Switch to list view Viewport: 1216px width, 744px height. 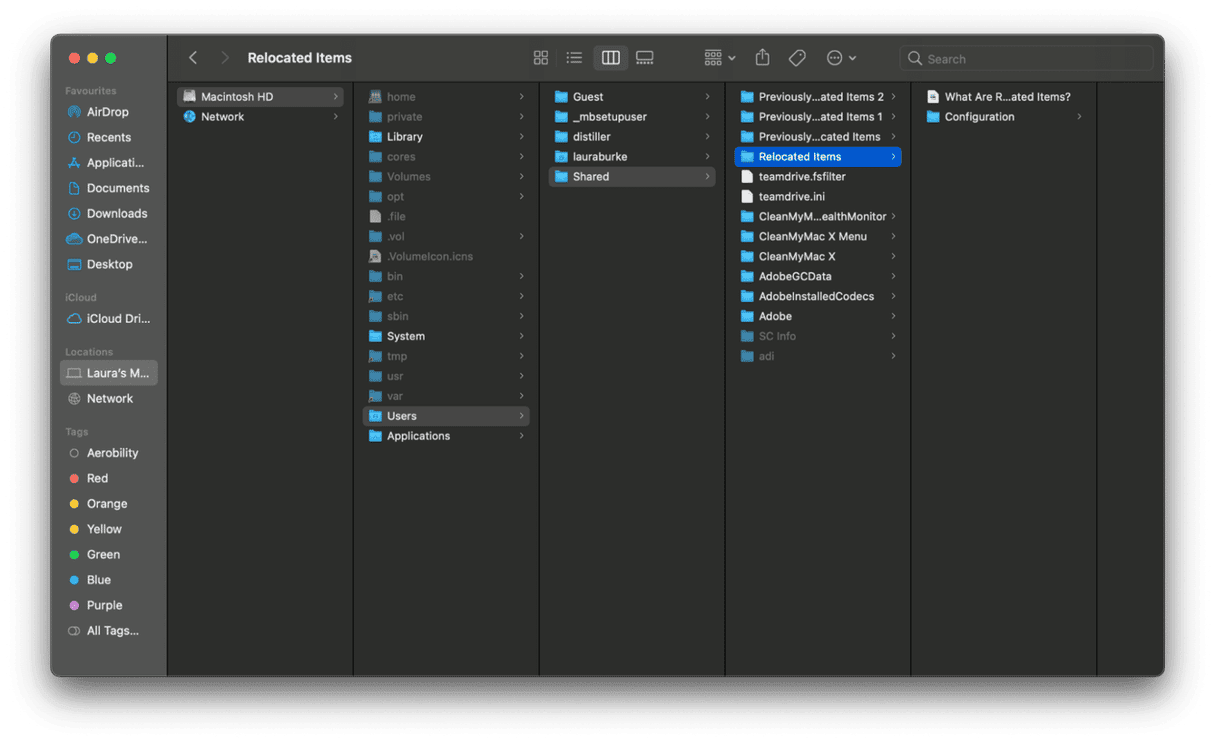coord(574,57)
